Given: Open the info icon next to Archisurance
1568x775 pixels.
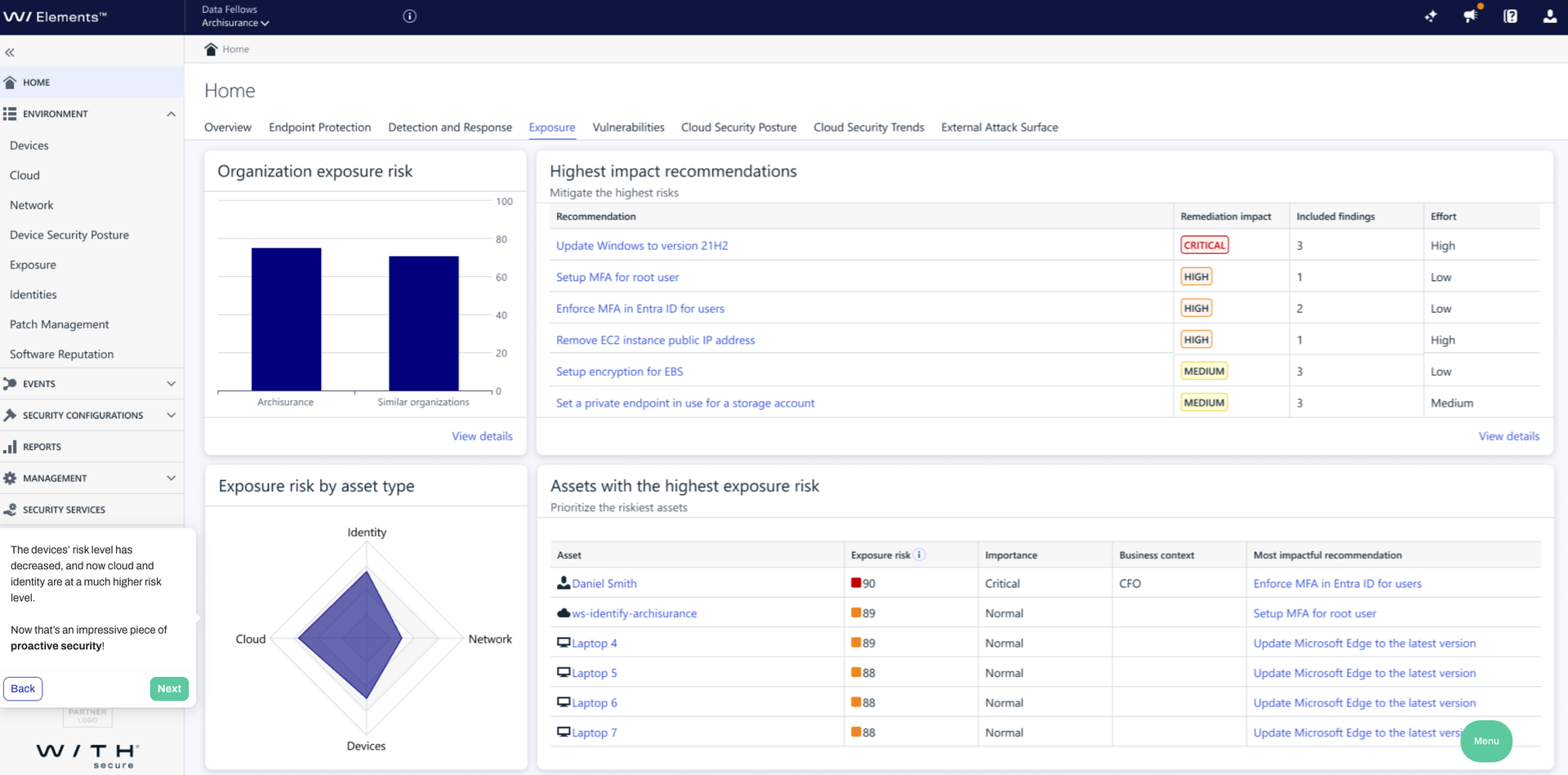Looking at the screenshot, I should tap(409, 16).
